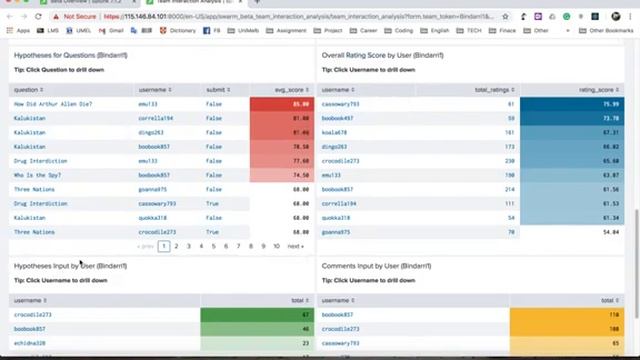Sort by avg_score column header
This screenshot has height=360, width=640.
(292, 90)
